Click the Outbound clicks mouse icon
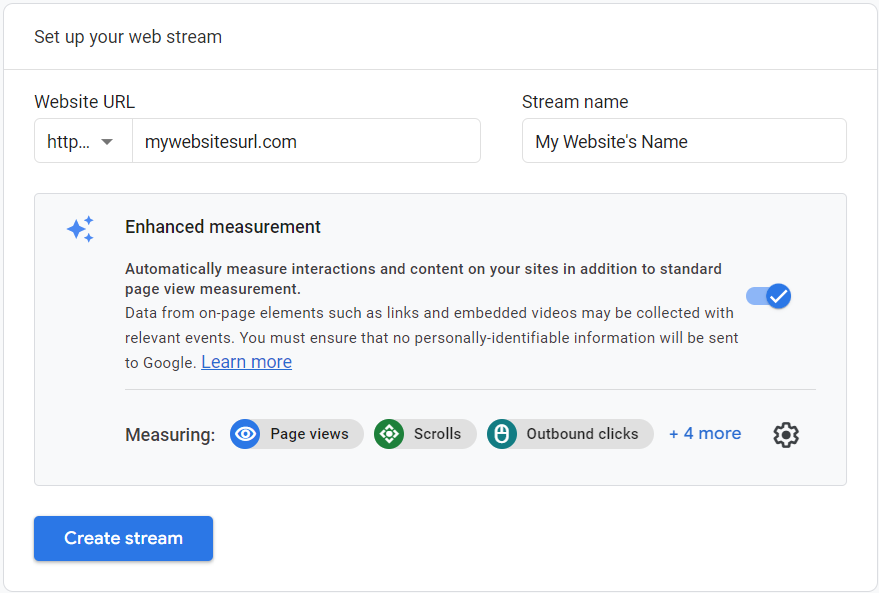 pos(502,434)
